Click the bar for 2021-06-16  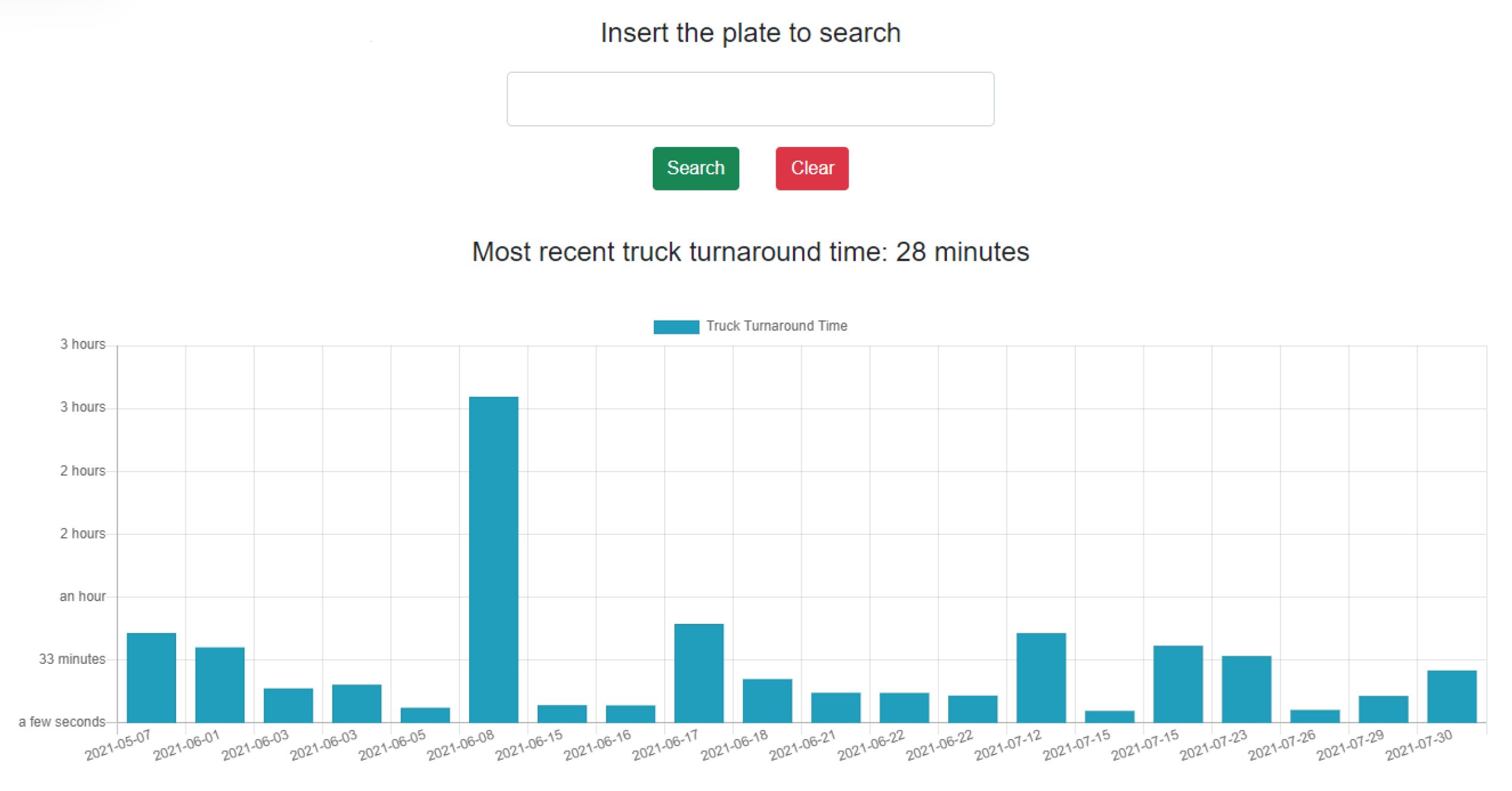(x=630, y=713)
